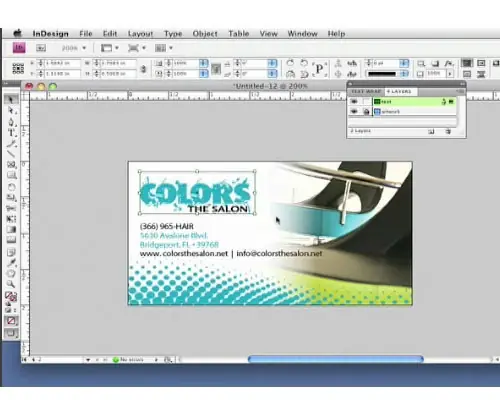Hide the text layer eye icon
The height and width of the screenshot is (400, 500).
click(x=354, y=101)
